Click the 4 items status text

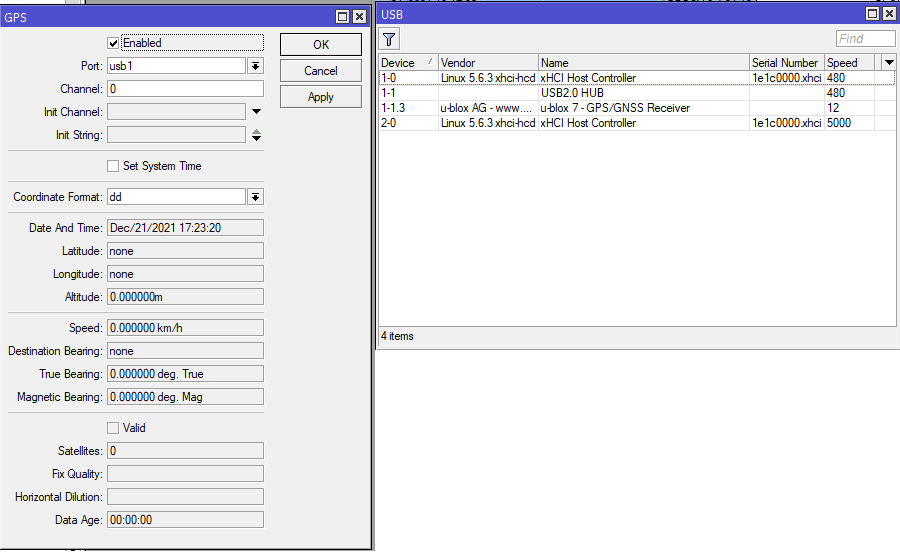pyautogui.click(x=397, y=336)
